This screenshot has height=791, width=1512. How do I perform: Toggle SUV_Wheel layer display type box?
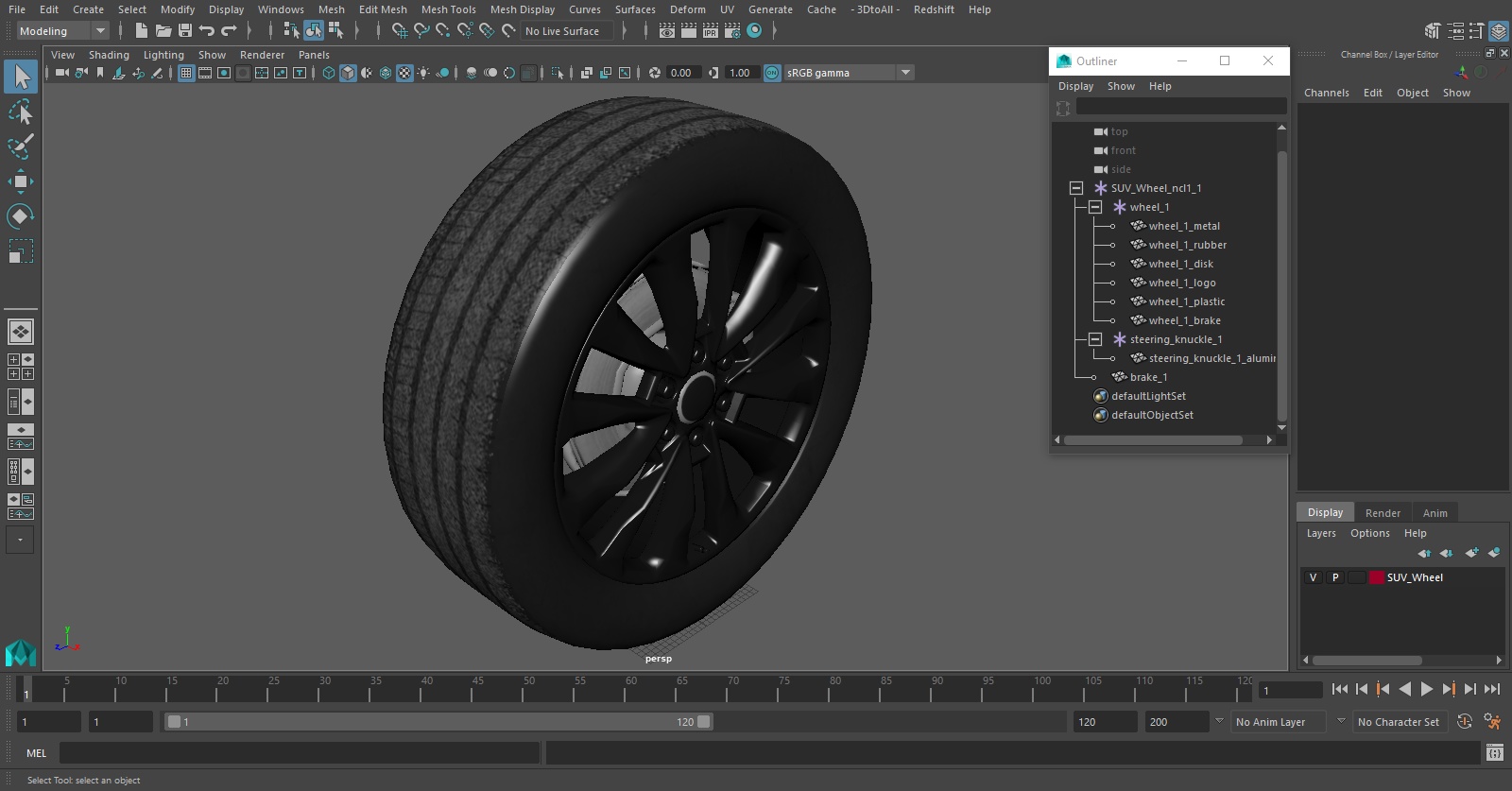pos(1357,577)
